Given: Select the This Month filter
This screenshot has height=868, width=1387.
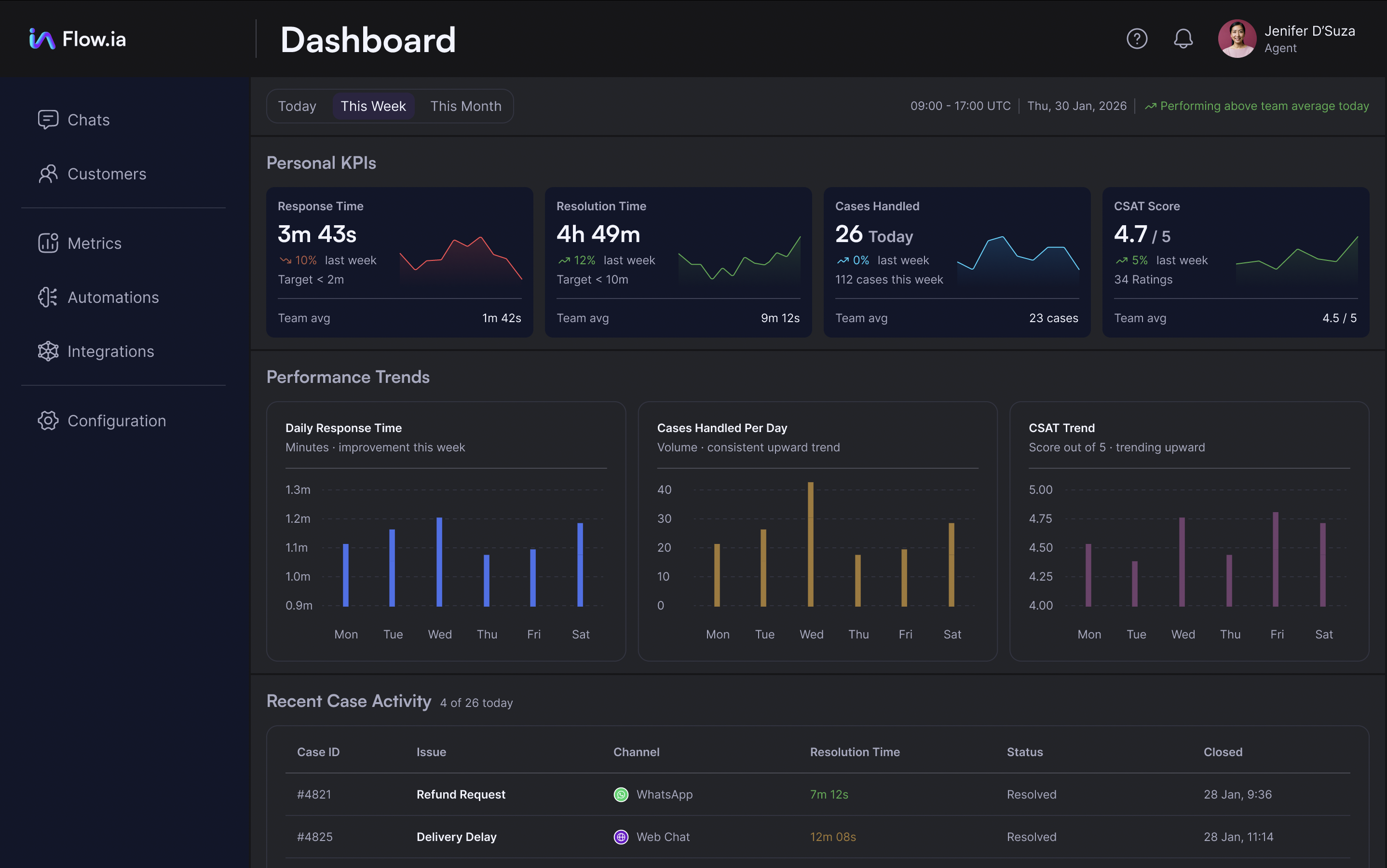Looking at the screenshot, I should click(x=465, y=106).
